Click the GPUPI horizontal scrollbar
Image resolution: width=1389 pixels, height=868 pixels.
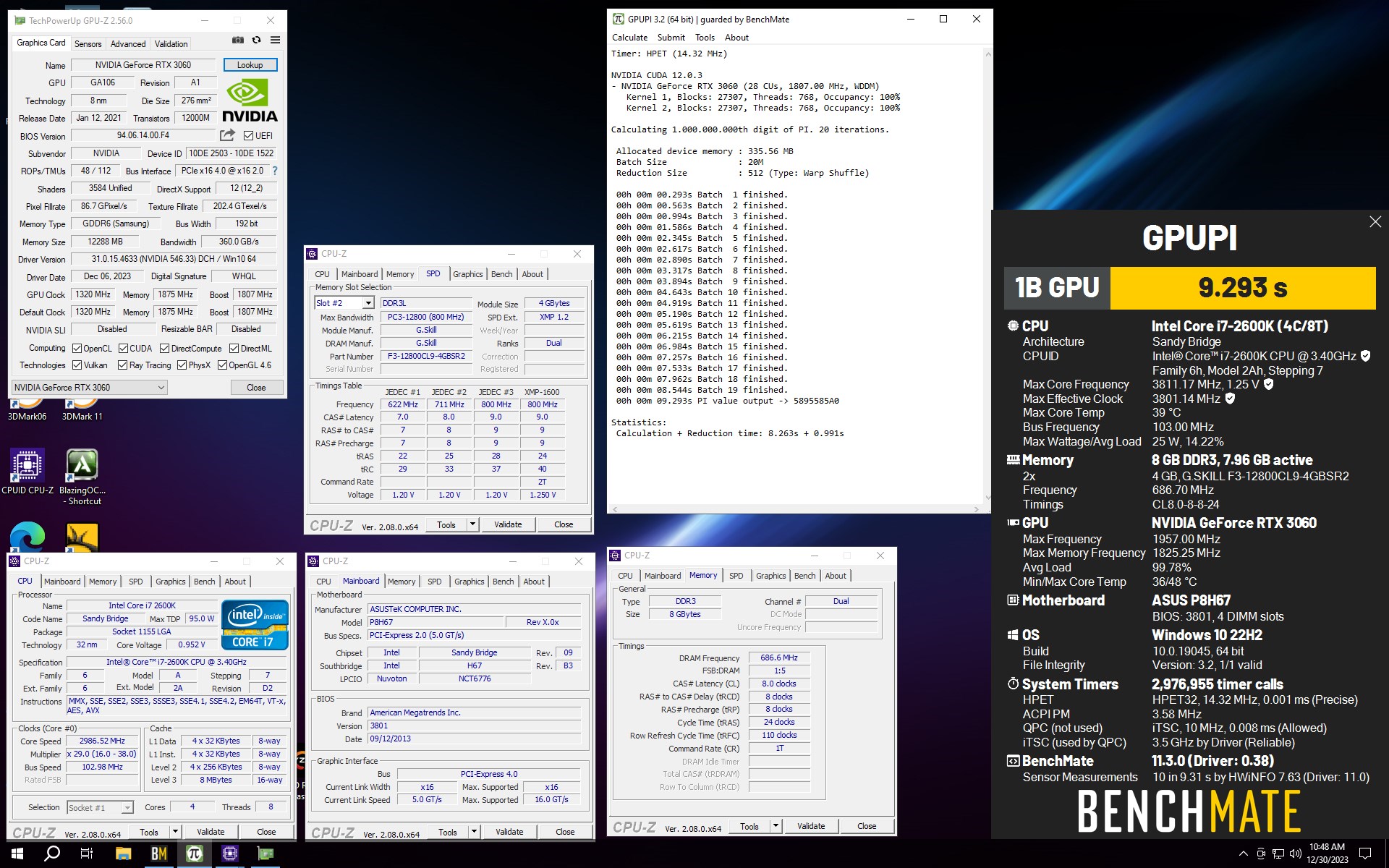796,509
